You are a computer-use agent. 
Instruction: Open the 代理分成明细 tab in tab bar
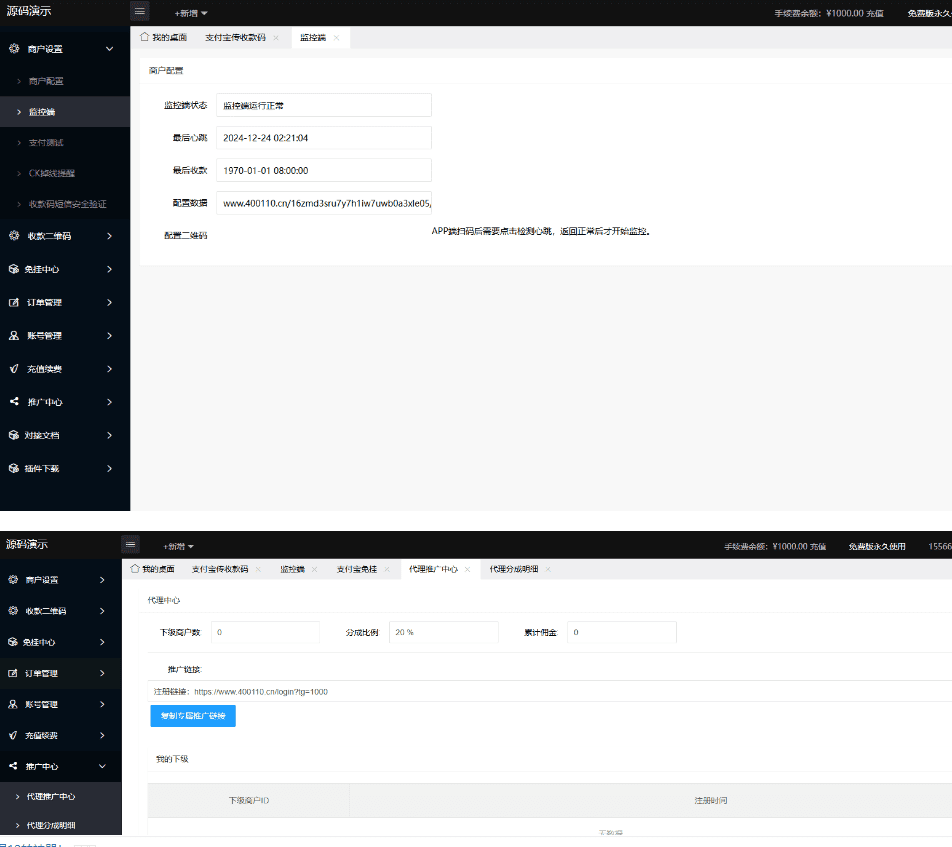[514, 569]
